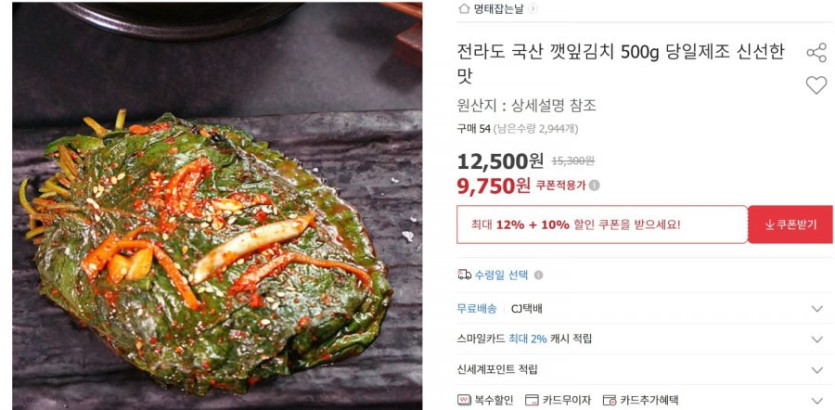Add product to wishlist with heart icon
The image size is (835, 410).
point(816,85)
